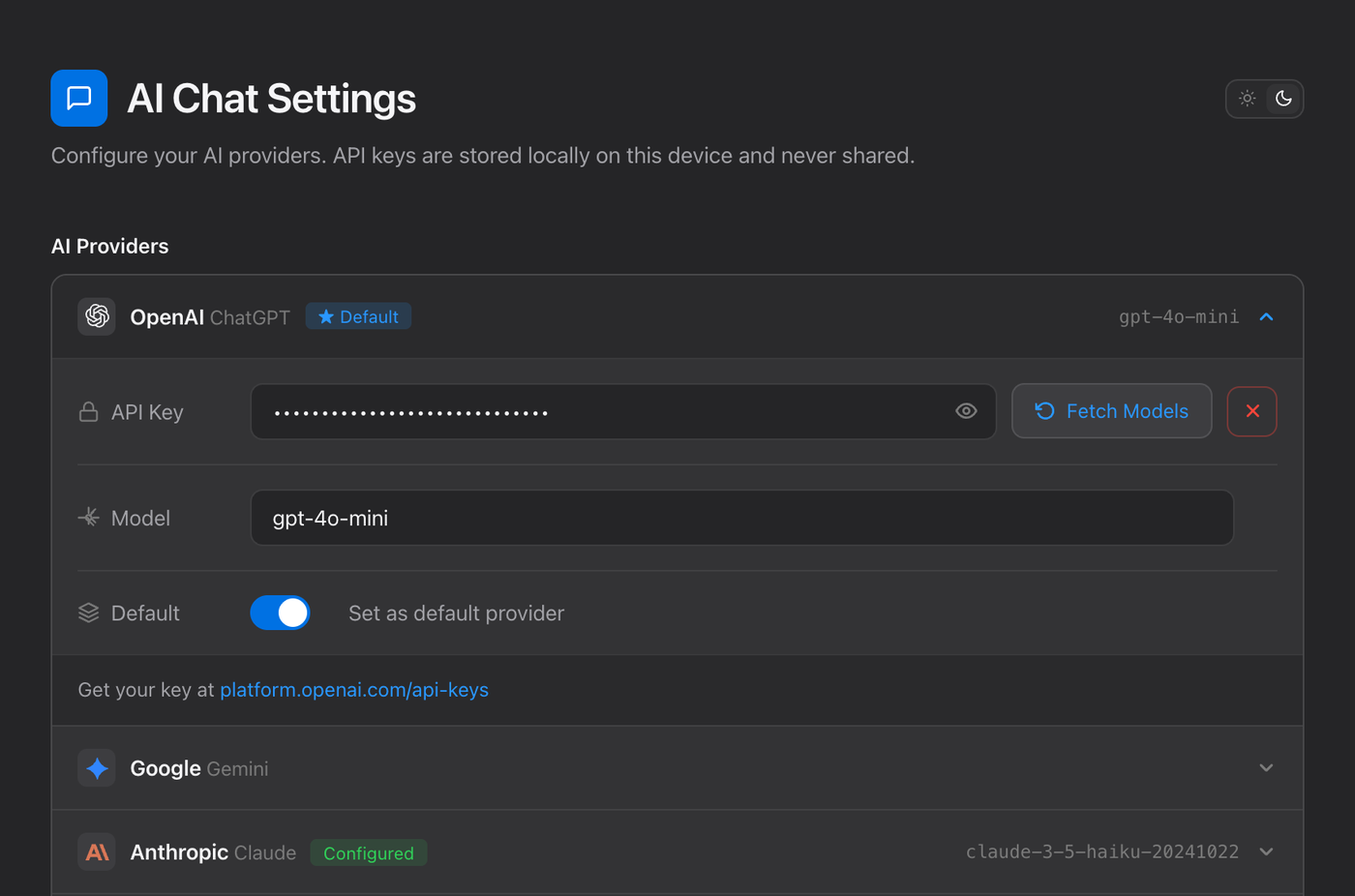Viewport: 1355px width, 896px height.
Task: Click the Anthropic provider logo icon
Action: point(97,852)
